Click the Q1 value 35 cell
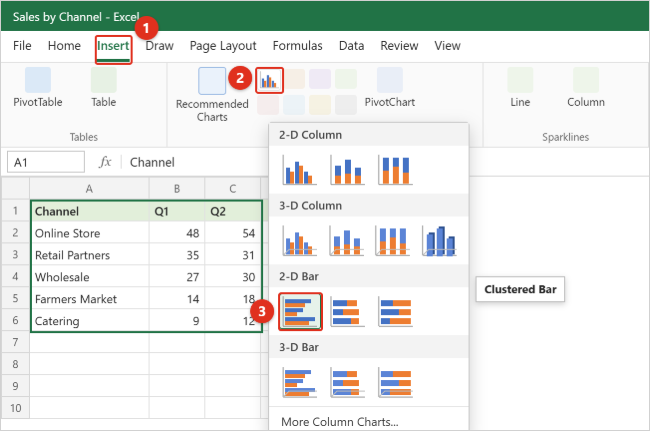Screen dimensions: 650x431 tap(177, 255)
